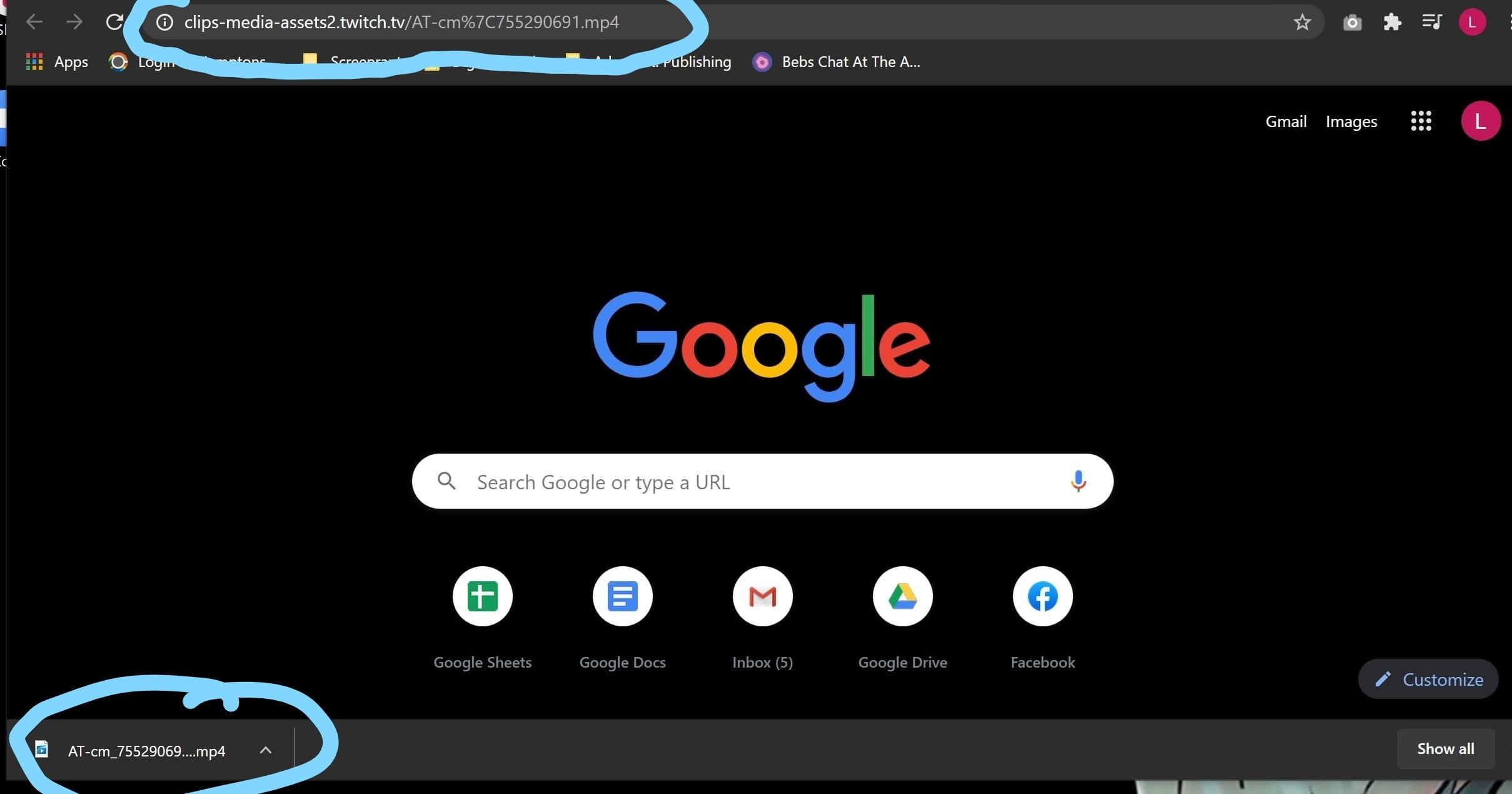Click the Google Apps grid menu
Screen dimensions: 1512x794
(1421, 121)
